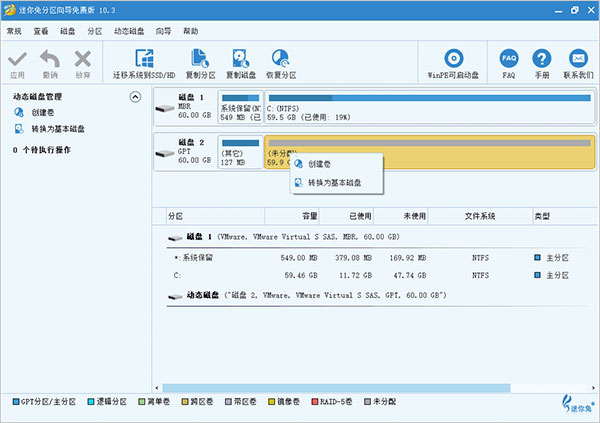Select the (其它) 127 MB partition block
The width and height of the screenshot is (600, 423).
[240, 152]
